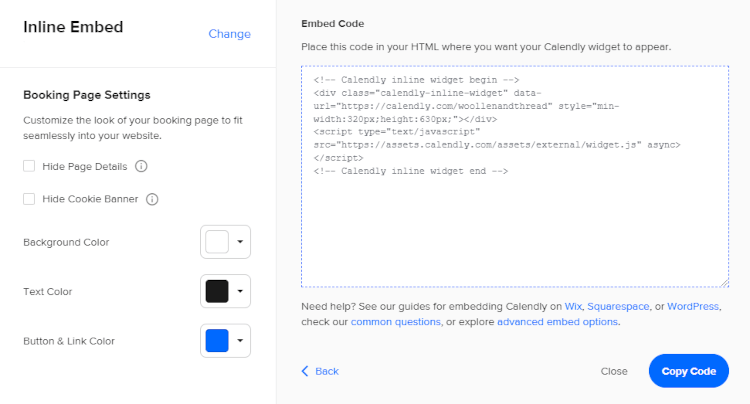The height and width of the screenshot is (404, 750).
Task: Enable the Hide Page Details checkbox
Action: (x=29, y=166)
